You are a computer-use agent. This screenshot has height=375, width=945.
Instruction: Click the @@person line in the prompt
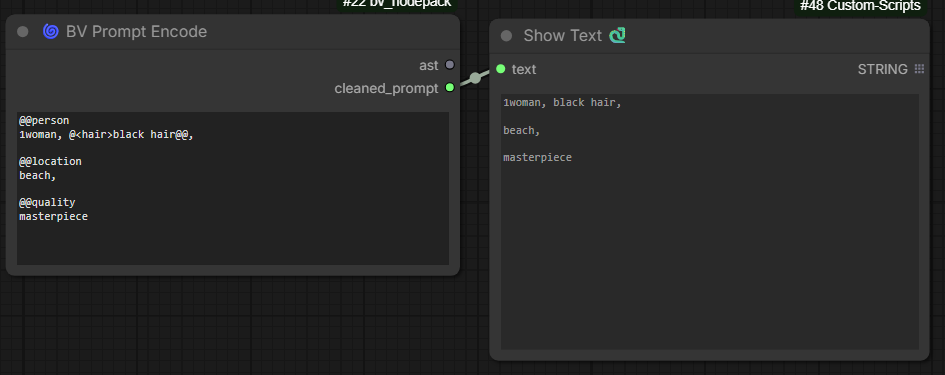click(44, 121)
